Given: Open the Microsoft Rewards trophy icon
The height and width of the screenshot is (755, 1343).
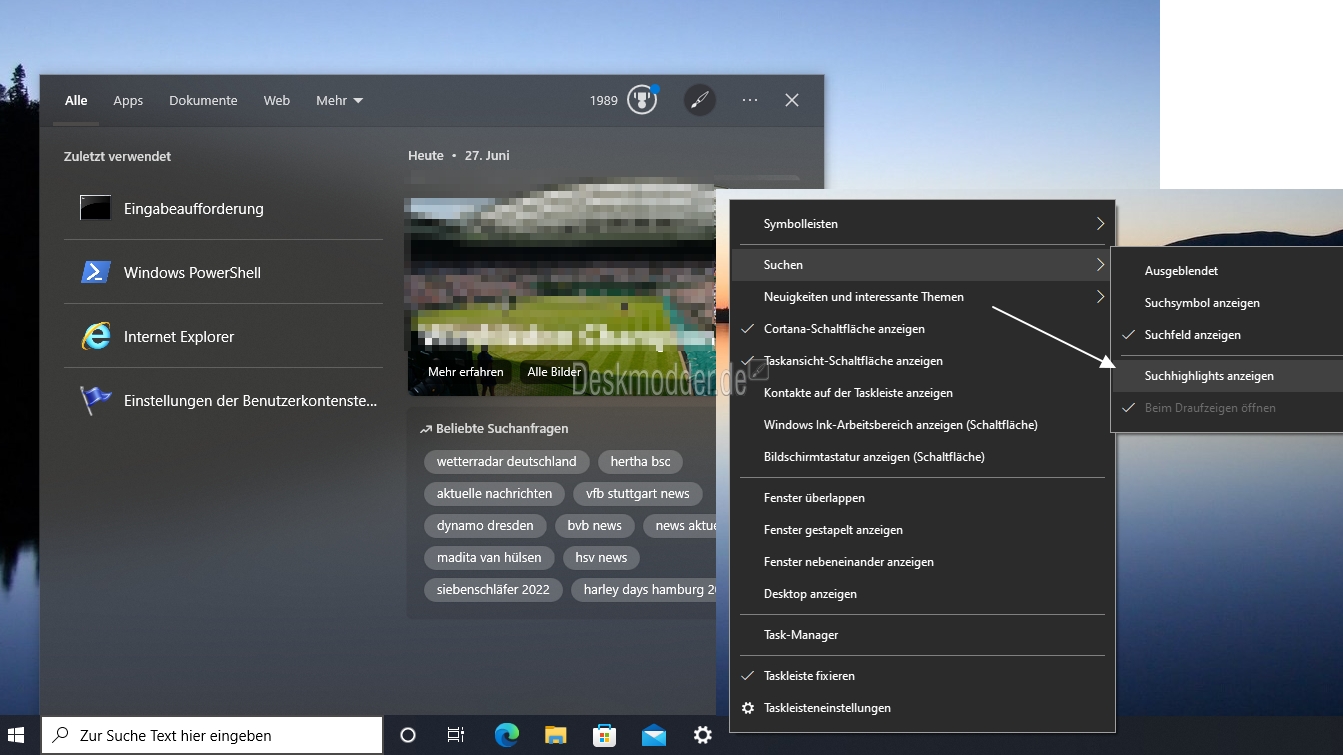Looking at the screenshot, I should click(642, 100).
